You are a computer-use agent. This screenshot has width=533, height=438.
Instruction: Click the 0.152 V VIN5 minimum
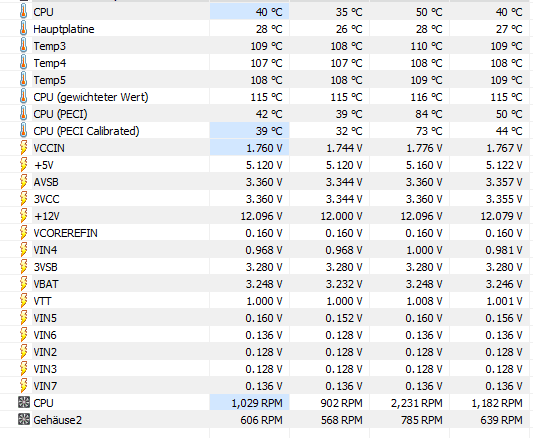344,318
